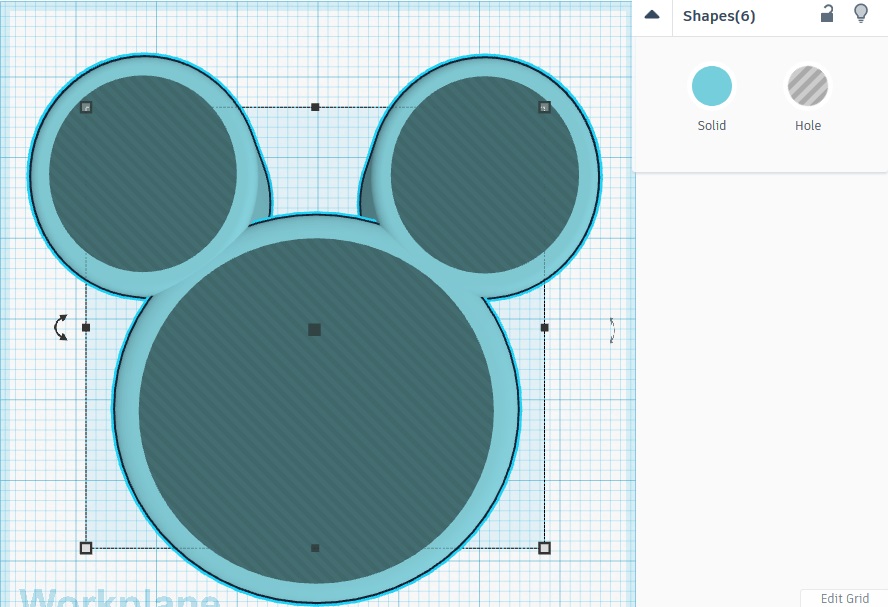This screenshot has height=607, width=888.
Task: Select the top-left corner resize handle
Action: (x=86, y=107)
